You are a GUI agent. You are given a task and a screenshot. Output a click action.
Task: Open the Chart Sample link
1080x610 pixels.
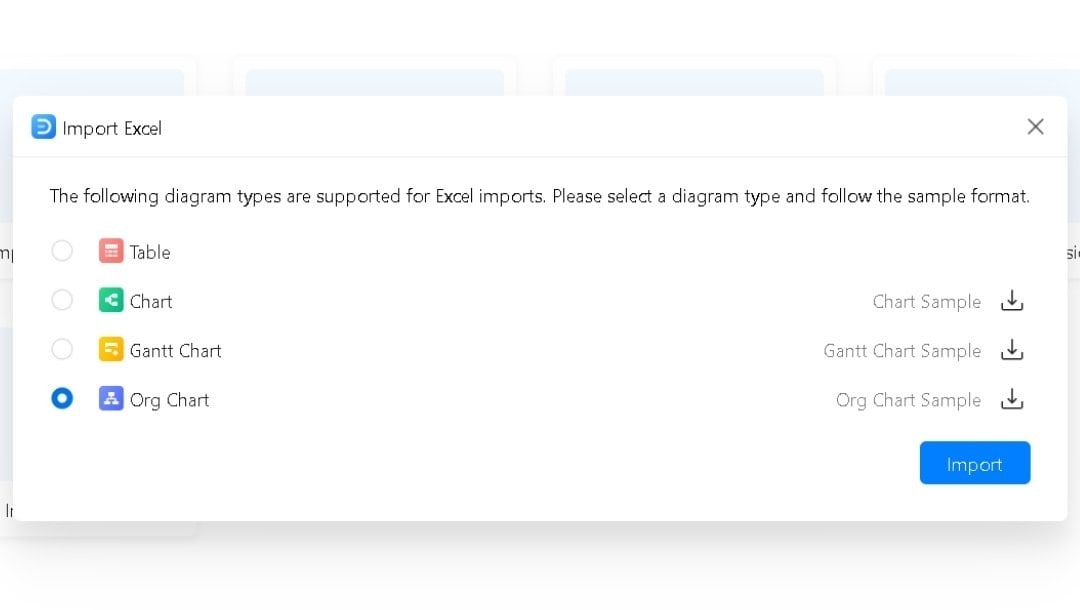click(x=926, y=301)
